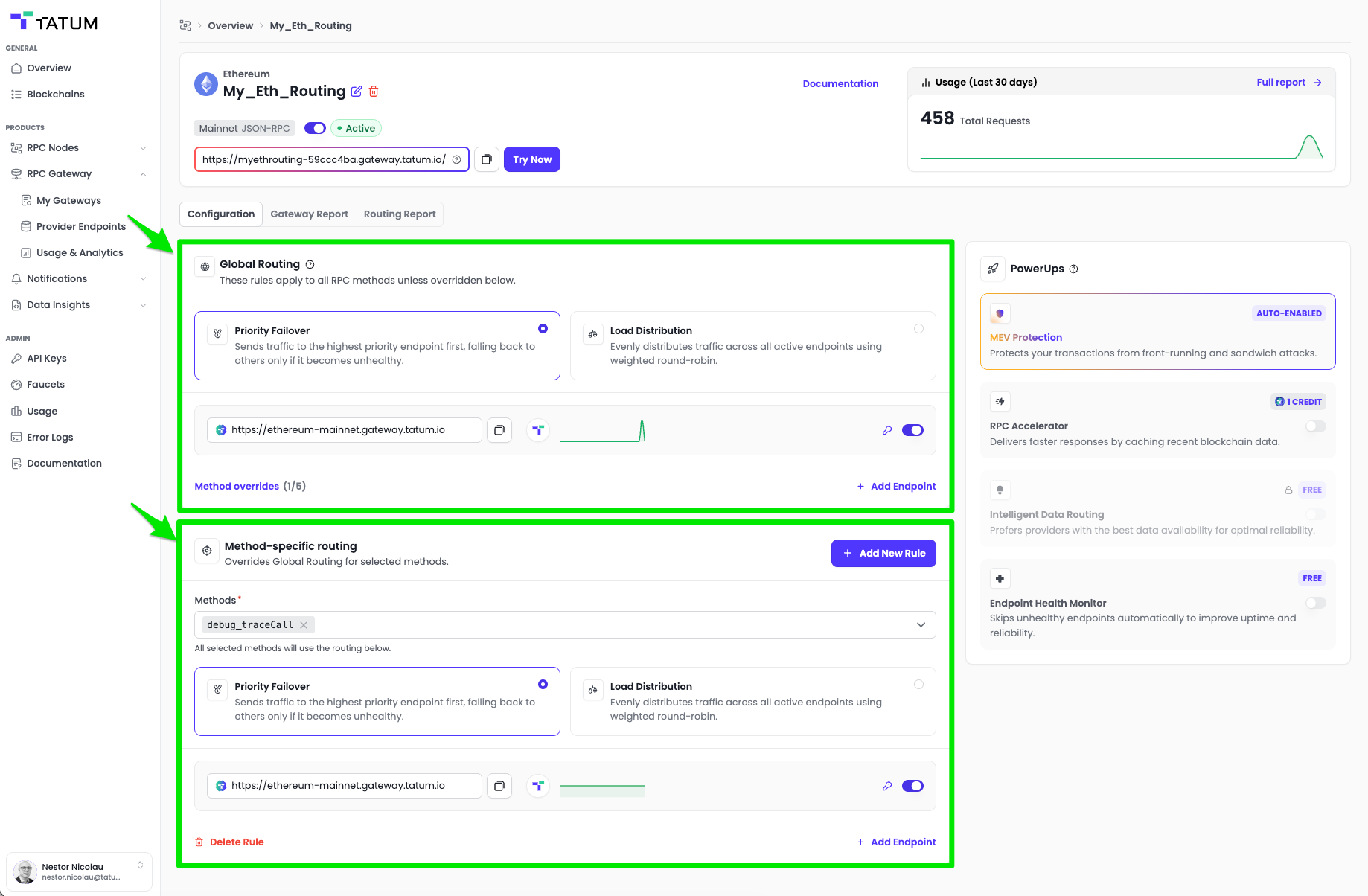Click the Tatum logo
Viewport: 1368px width, 896px height.
tap(54, 22)
